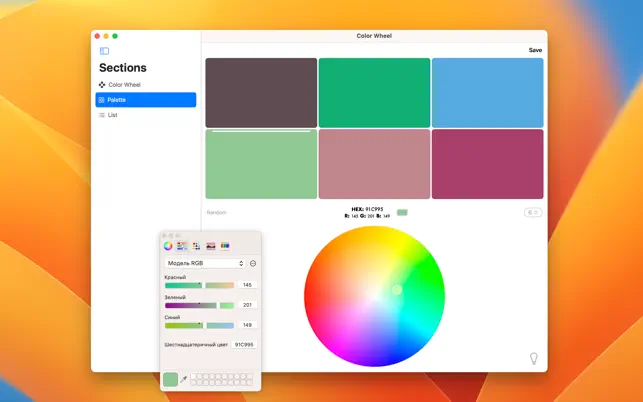This screenshot has width=643, height=402.
Task: Select the sky blue palette swatch
Action: point(488,93)
